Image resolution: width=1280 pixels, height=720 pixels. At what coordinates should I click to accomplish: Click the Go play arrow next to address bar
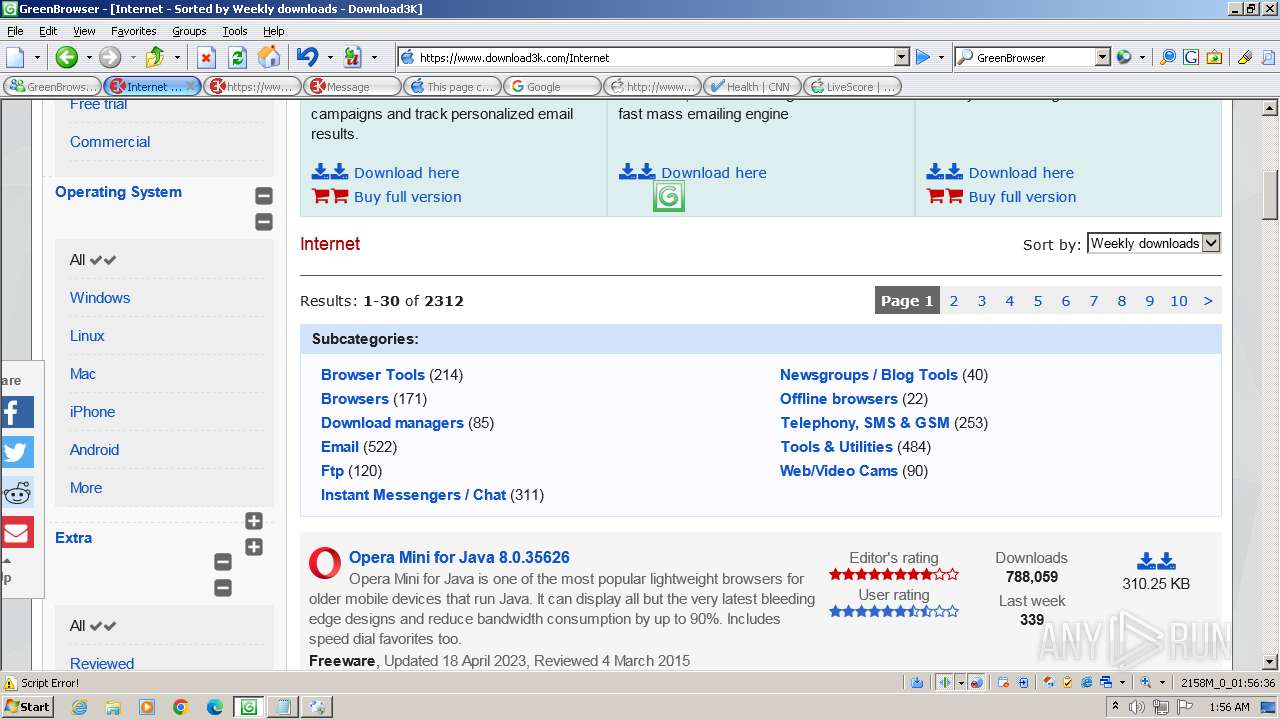click(x=923, y=57)
